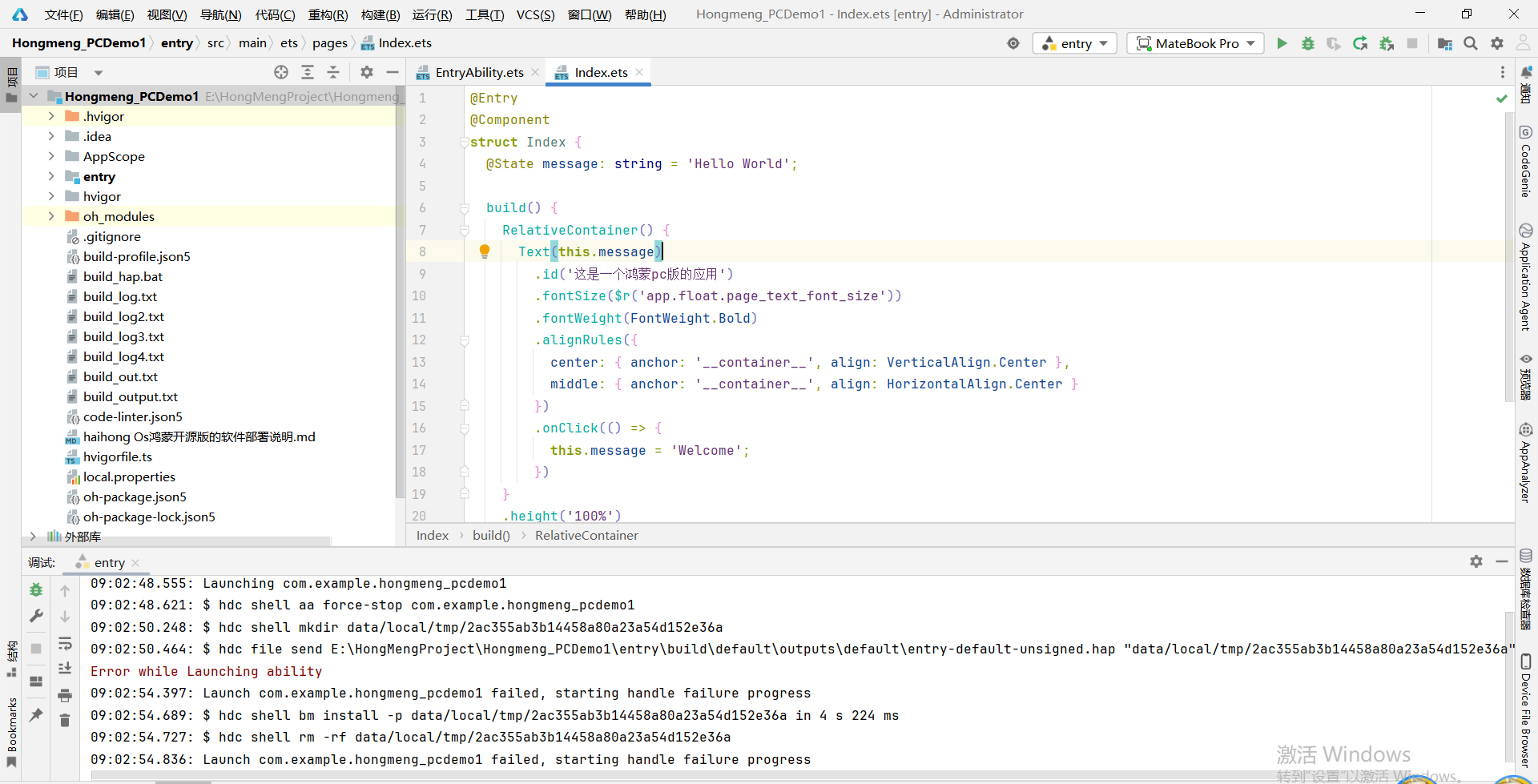Select the entry tab in debug panel
Viewport: 1538px width, 784px height.
pyautogui.click(x=109, y=562)
